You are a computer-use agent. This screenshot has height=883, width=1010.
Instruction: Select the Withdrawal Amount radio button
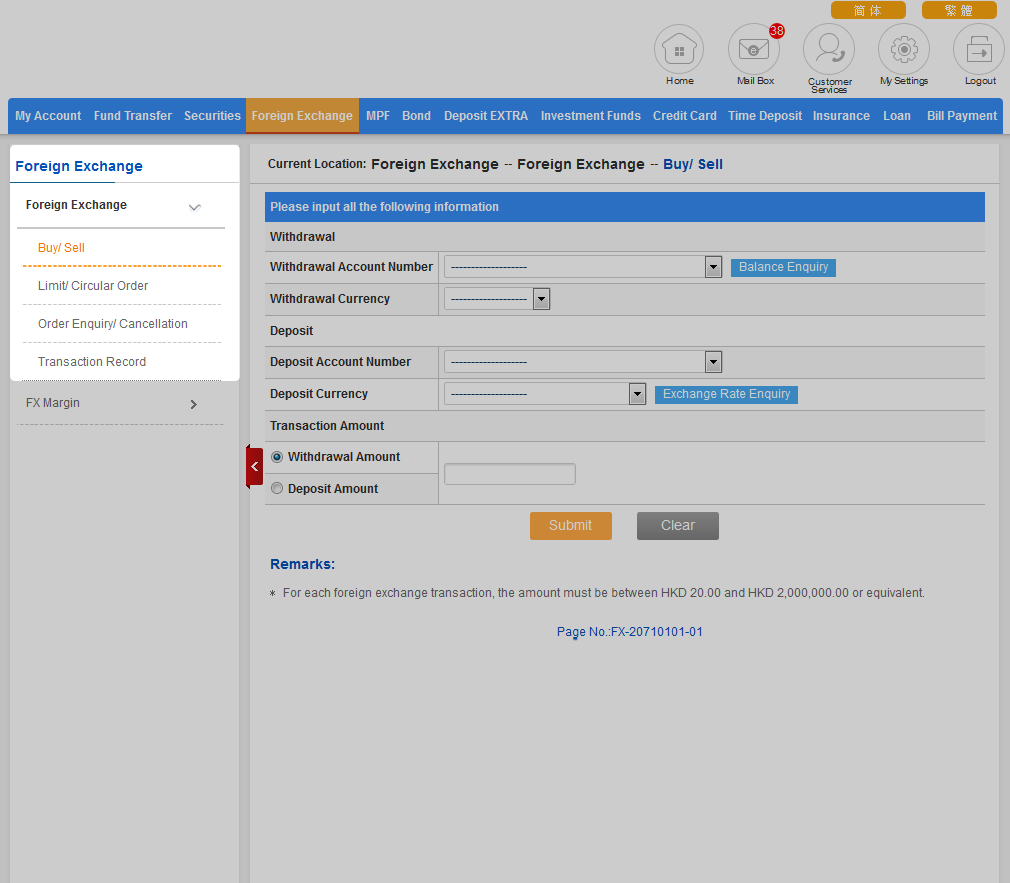pyautogui.click(x=277, y=457)
